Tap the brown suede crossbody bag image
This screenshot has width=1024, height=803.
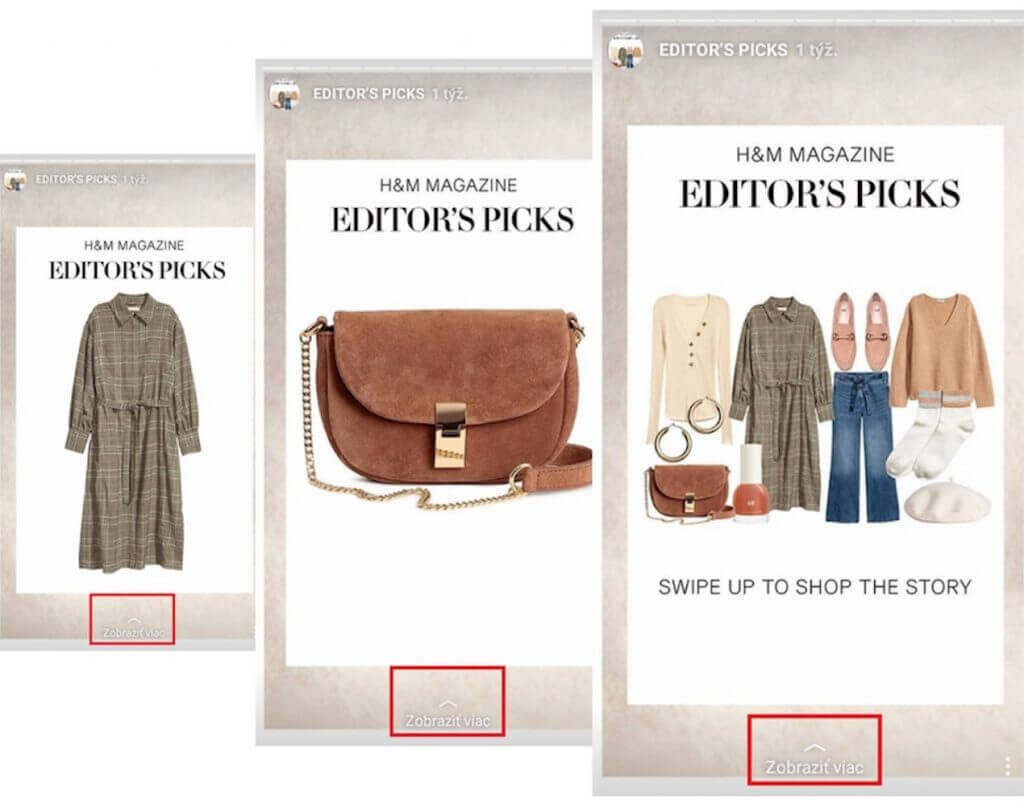(x=446, y=409)
